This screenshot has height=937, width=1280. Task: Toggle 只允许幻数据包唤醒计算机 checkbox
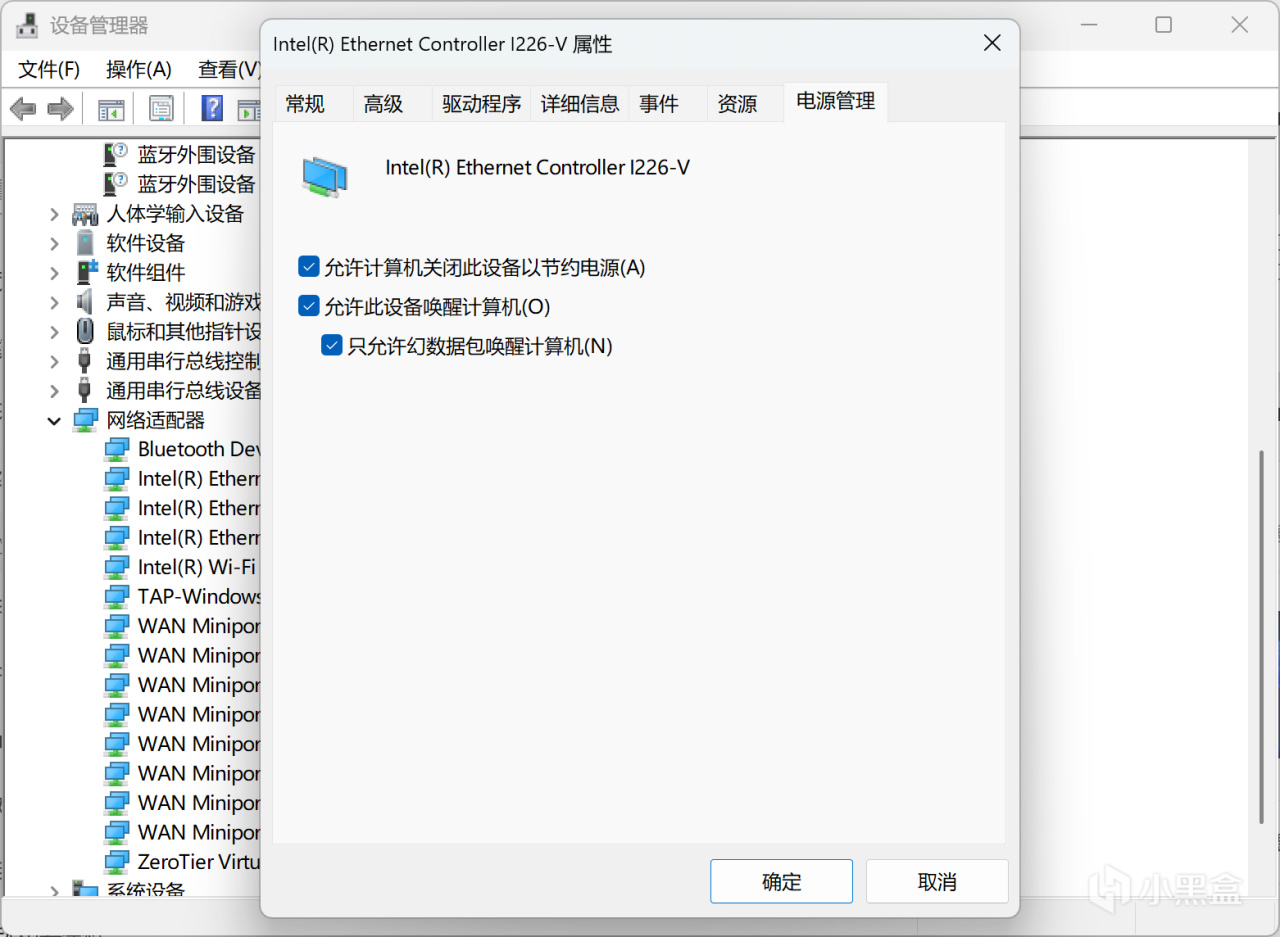point(332,346)
